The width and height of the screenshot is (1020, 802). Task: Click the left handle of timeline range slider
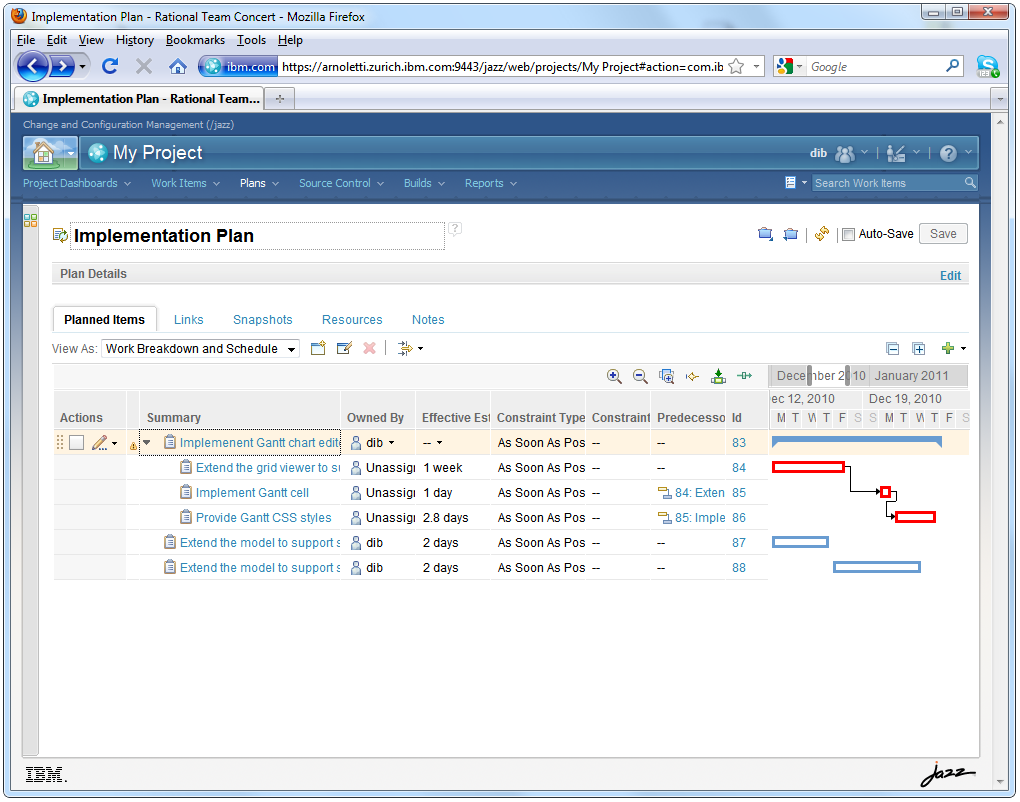click(809, 376)
